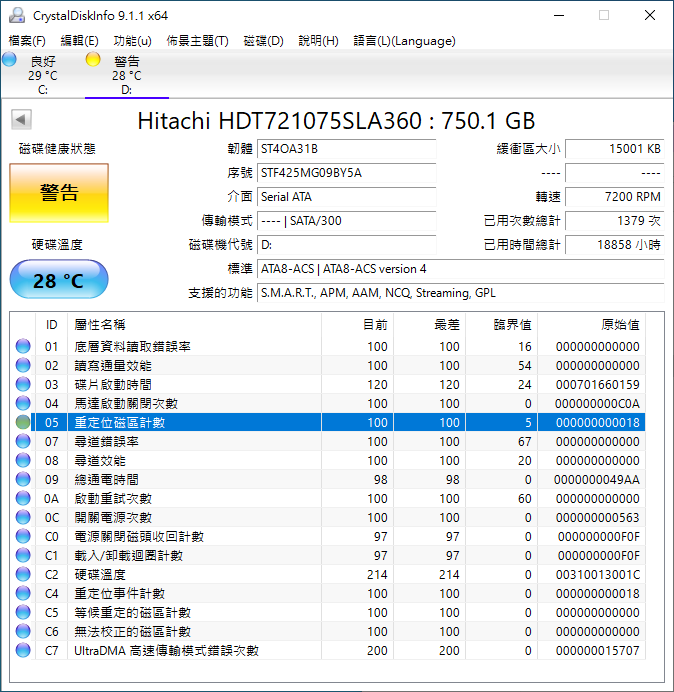Click status orb of attribute 02 row
Viewport: 674px width, 692px height.
(23, 365)
